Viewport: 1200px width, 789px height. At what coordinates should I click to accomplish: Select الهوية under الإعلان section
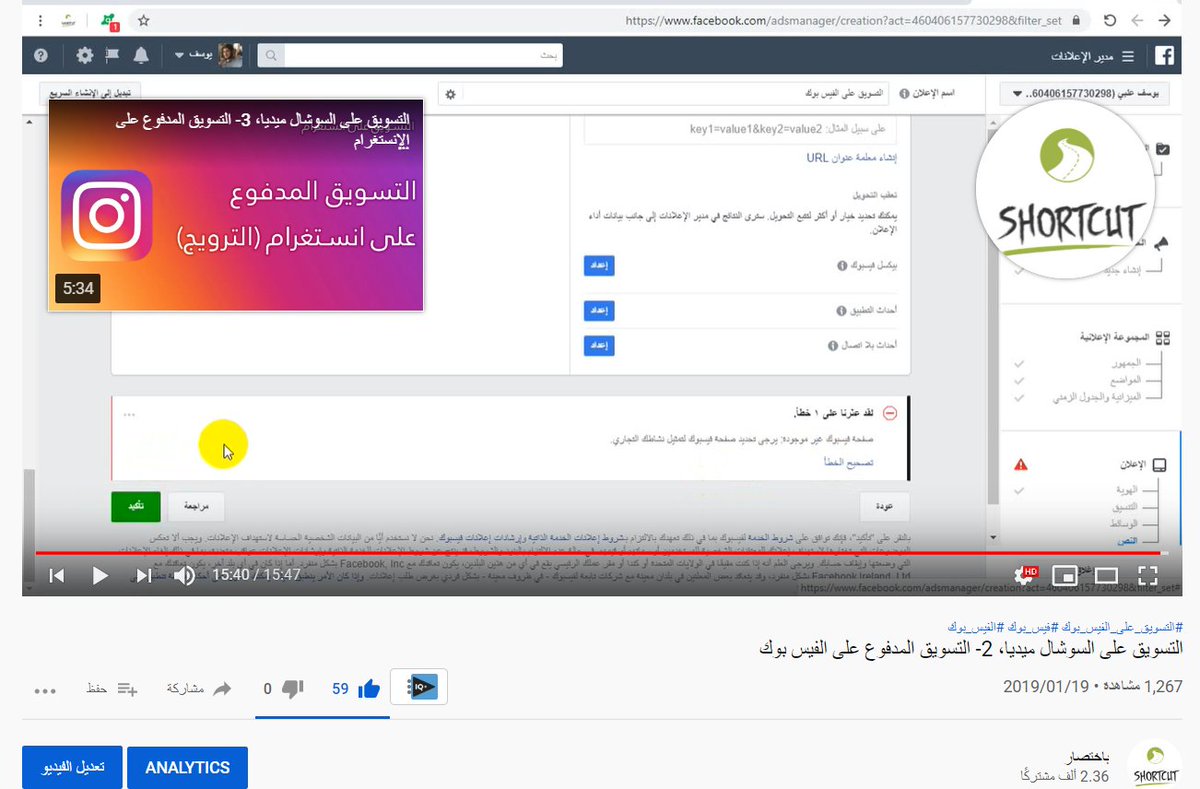[1128, 490]
